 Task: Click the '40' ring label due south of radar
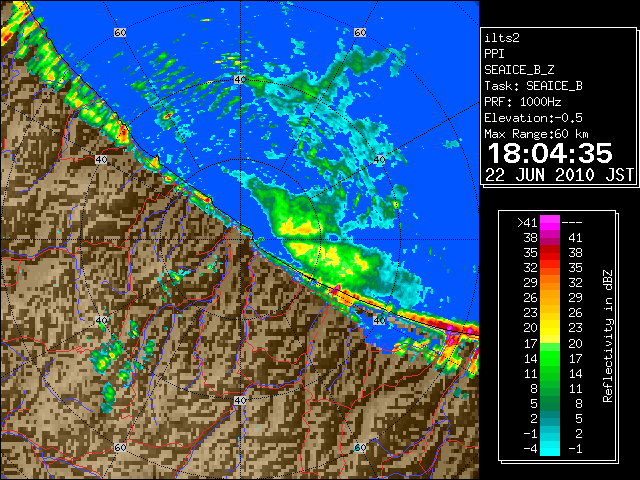point(240,400)
